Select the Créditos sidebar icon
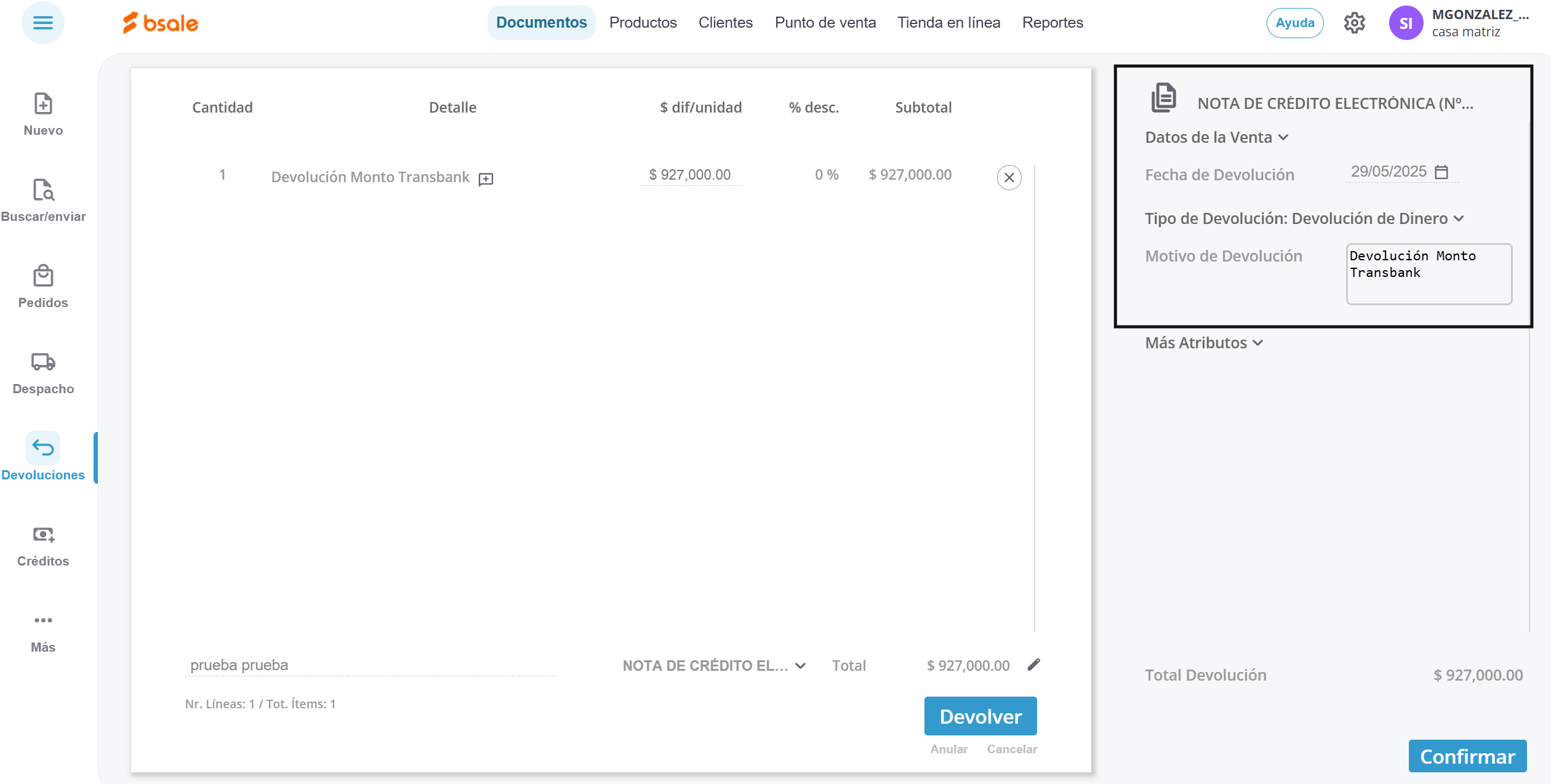Image resolution: width=1551 pixels, height=784 pixels. (43, 534)
